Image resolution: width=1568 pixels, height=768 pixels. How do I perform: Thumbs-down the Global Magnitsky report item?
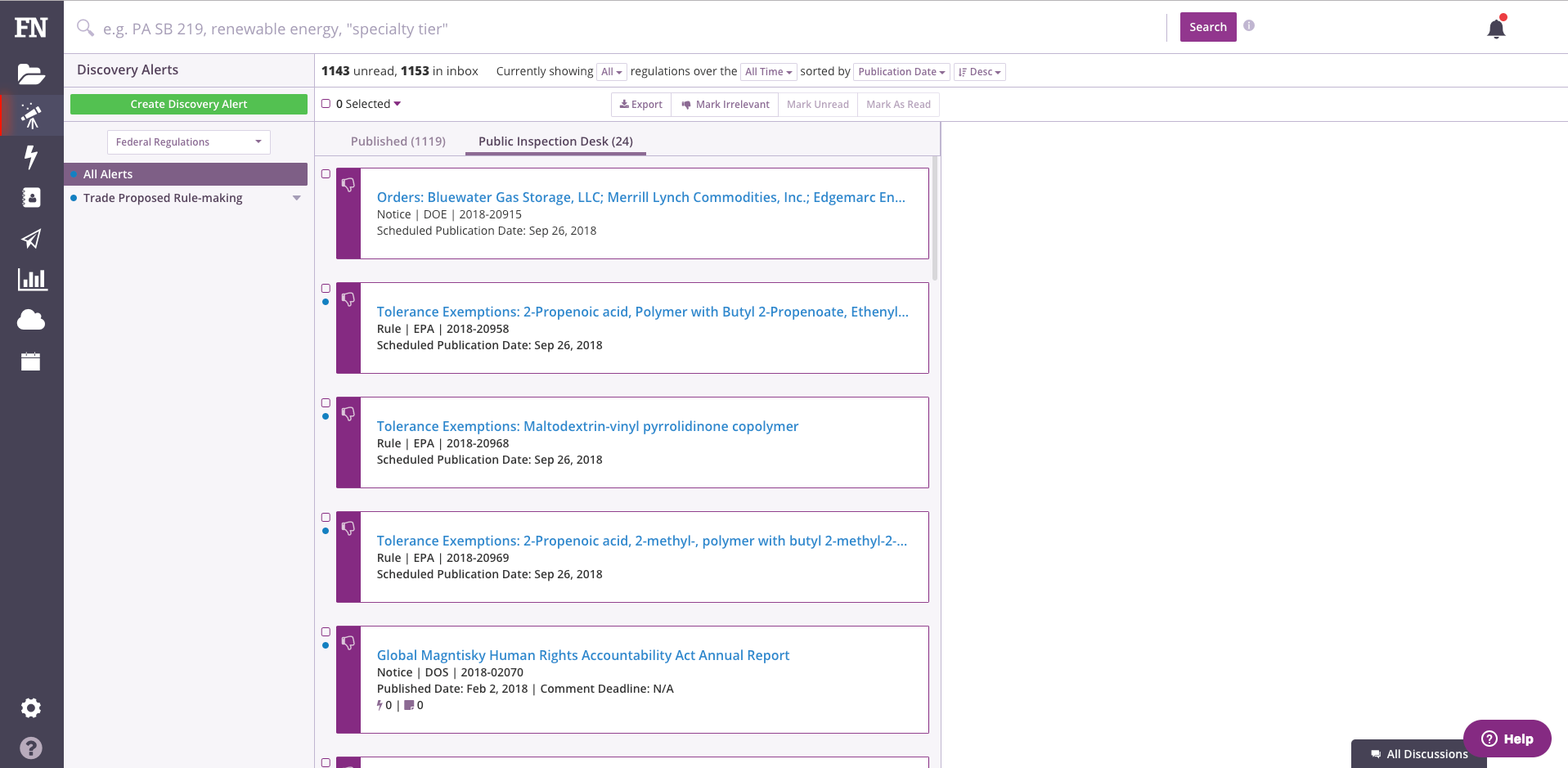click(348, 643)
